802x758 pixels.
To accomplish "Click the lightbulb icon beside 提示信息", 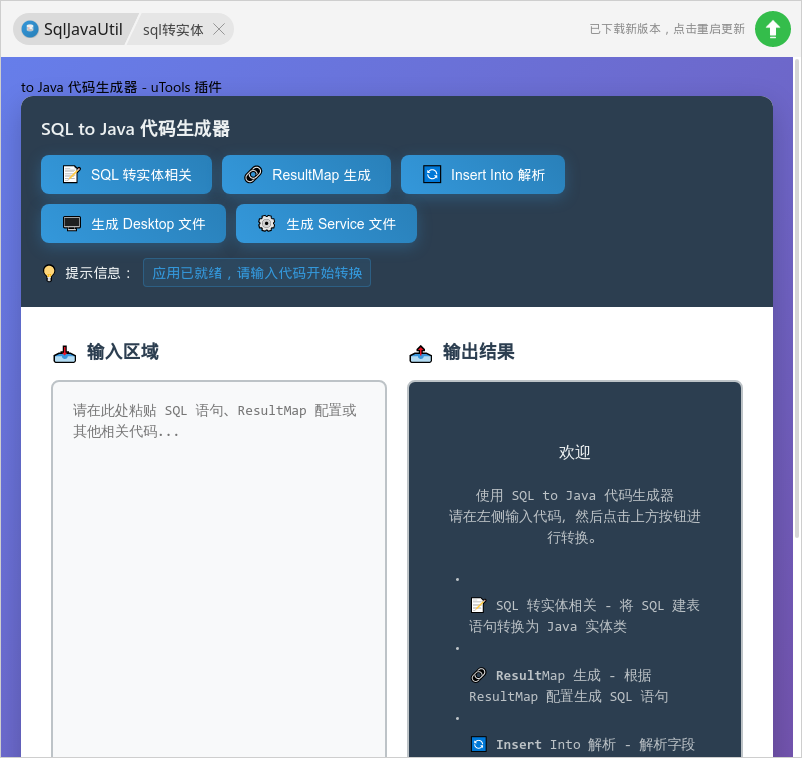I will [49, 273].
